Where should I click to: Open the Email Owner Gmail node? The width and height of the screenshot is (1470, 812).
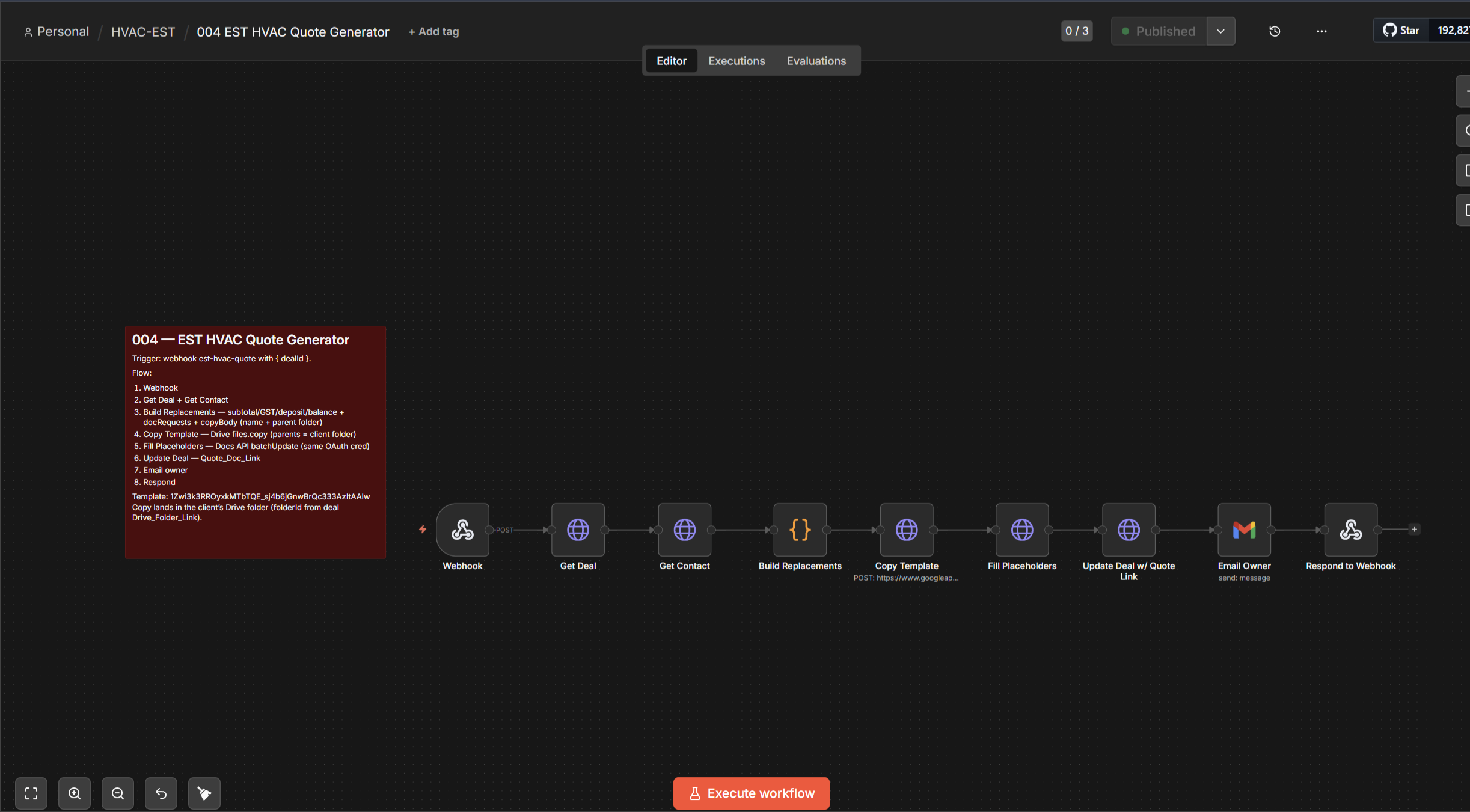(1244, 530)
